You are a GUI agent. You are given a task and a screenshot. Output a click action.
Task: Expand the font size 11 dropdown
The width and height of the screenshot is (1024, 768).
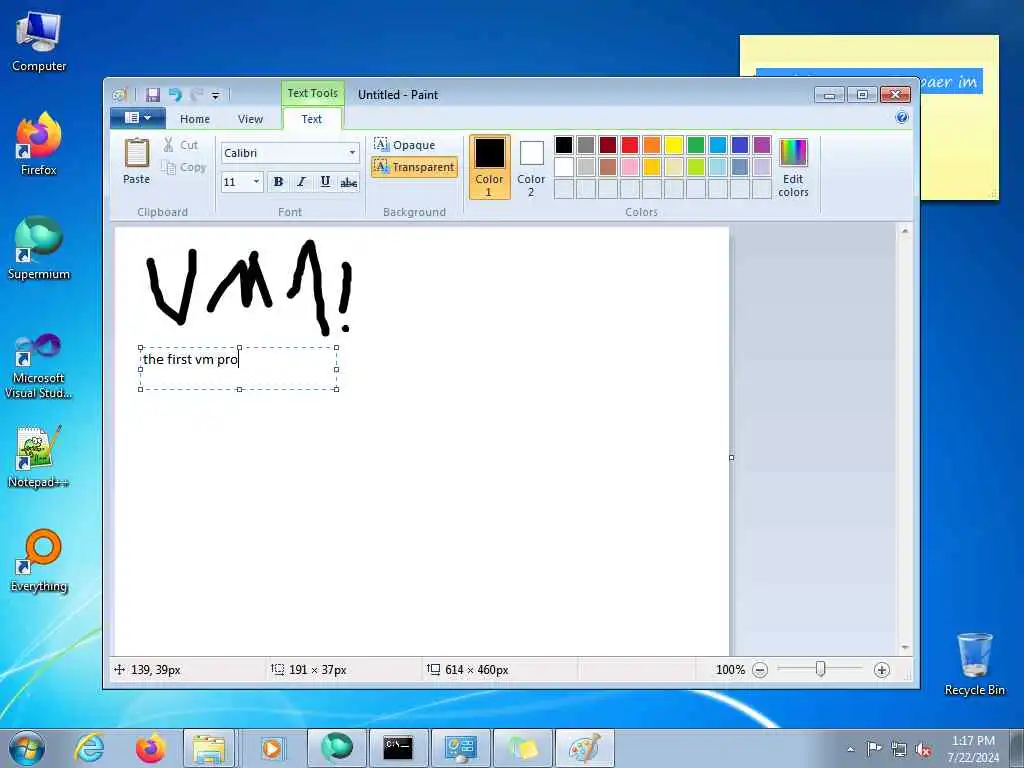pyautogui.click(x=257, y=182)
